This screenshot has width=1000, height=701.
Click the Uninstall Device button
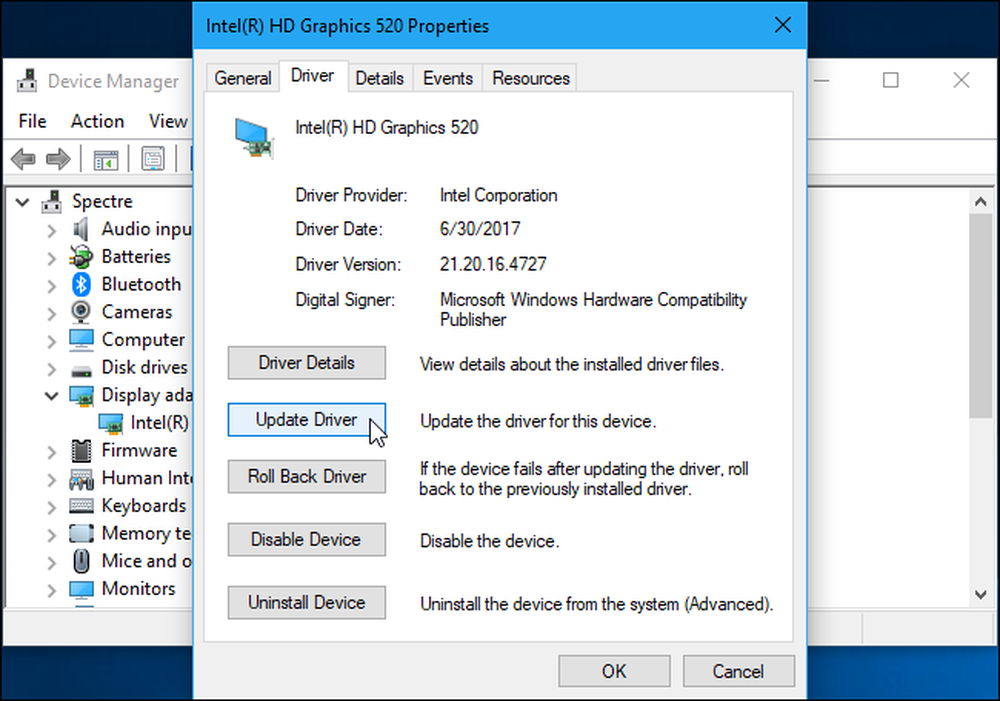pos(307,603)
